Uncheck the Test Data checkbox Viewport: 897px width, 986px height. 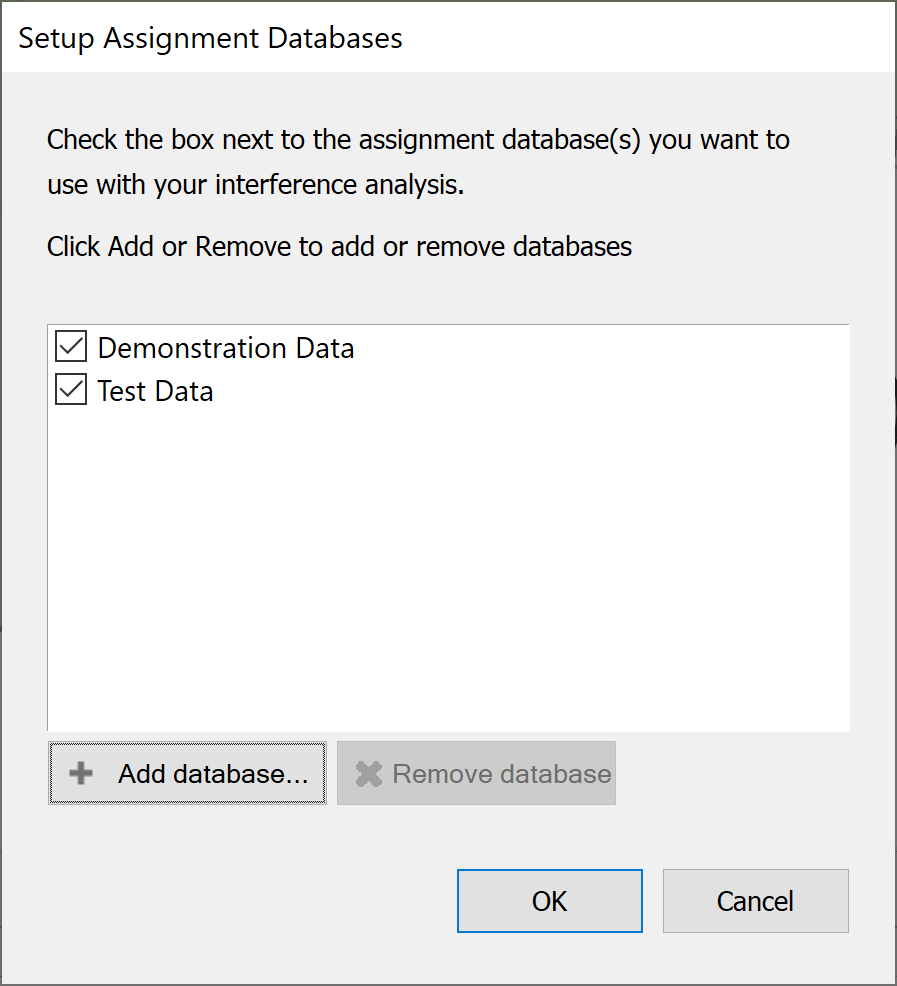pyautogui.click(x=70, y=390)
